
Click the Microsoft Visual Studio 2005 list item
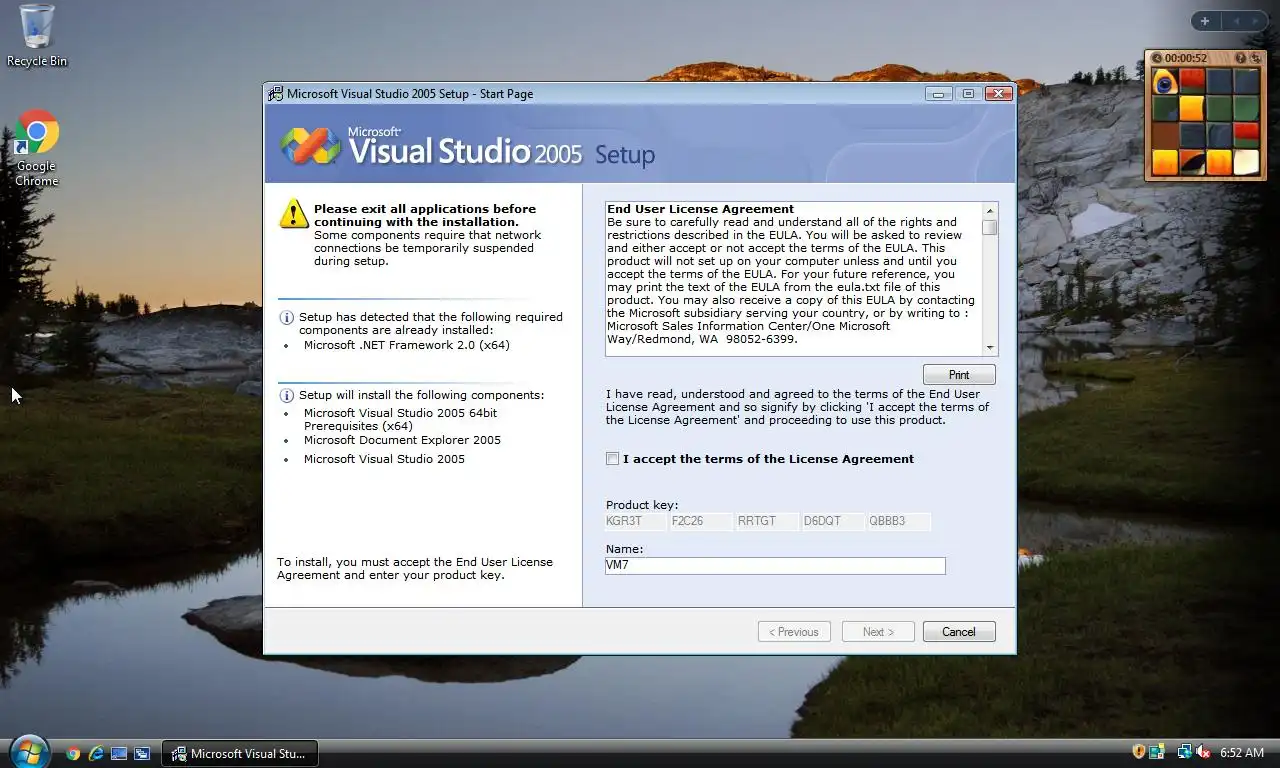click(x=384, y=459)
